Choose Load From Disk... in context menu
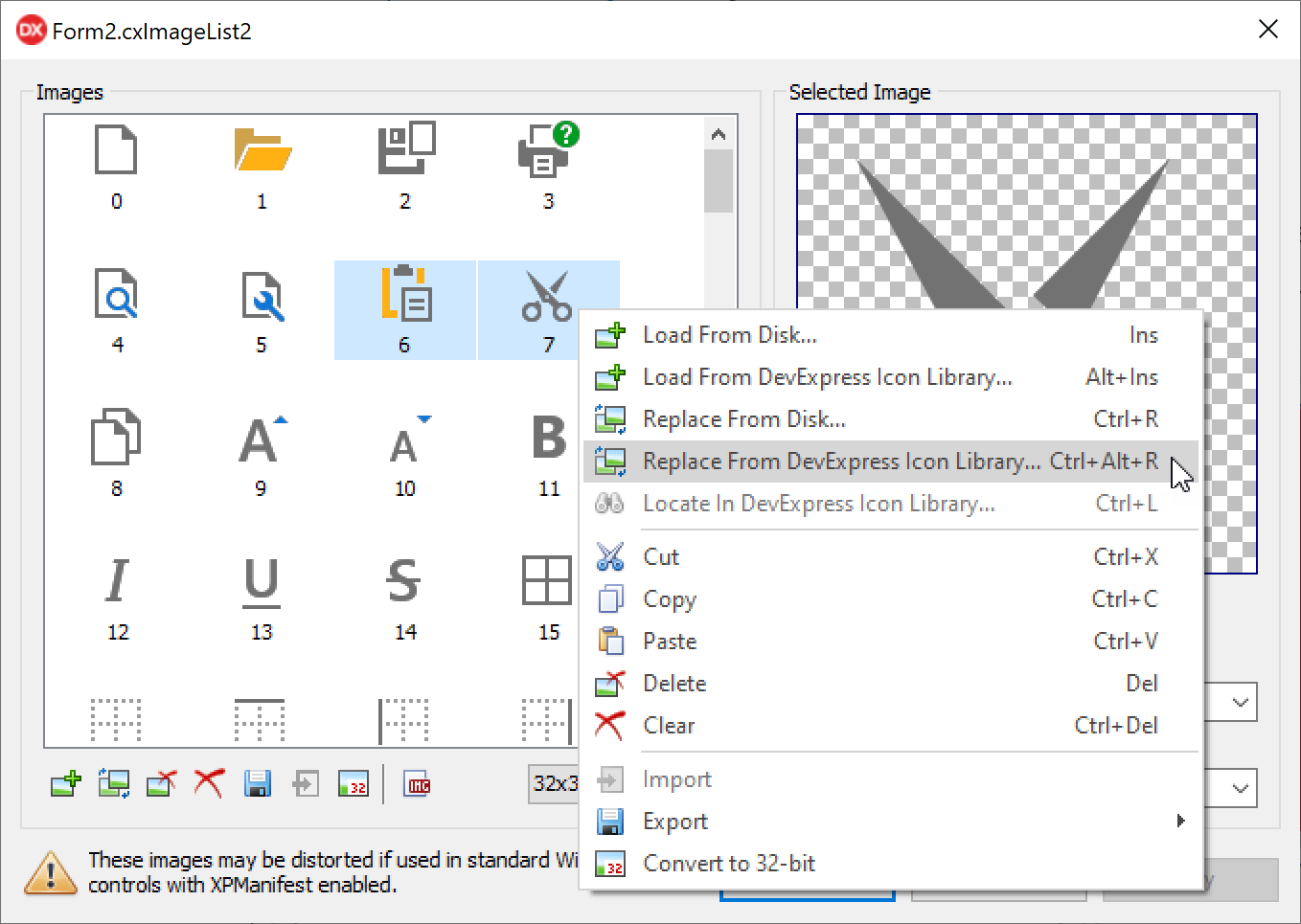Viewport: 1301px width, 924px height. point(729,335)
